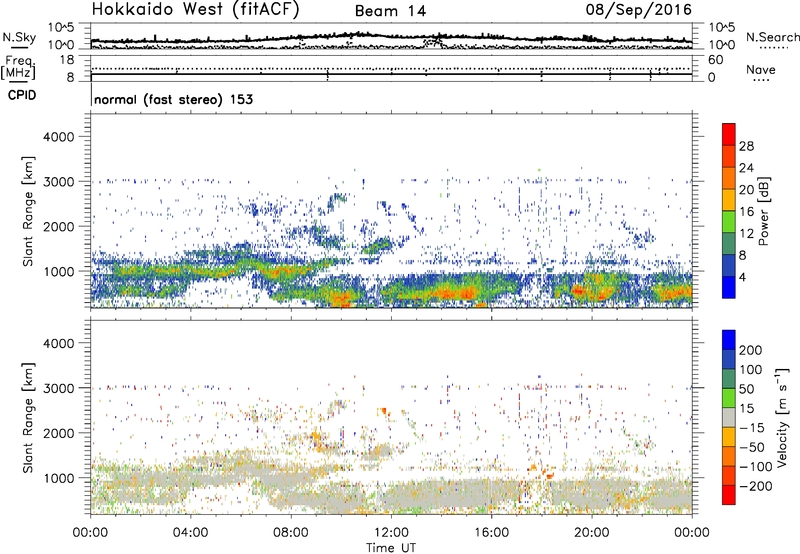Click the "20:00" time axis tick label
This screenshot has height=554, width=800.
tap(591, 533)
